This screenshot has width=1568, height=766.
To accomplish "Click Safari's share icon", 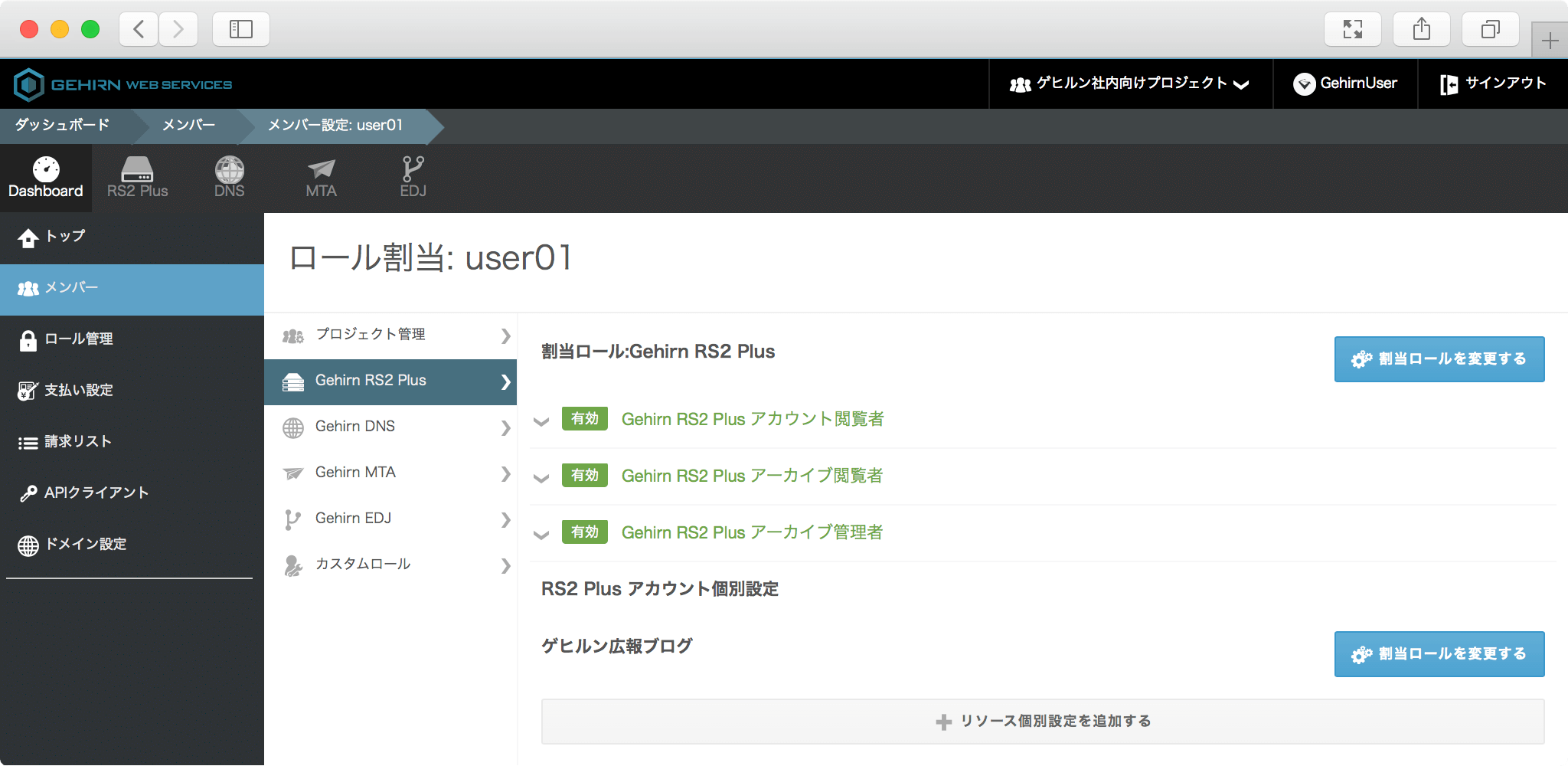I will click(1421, 30).
